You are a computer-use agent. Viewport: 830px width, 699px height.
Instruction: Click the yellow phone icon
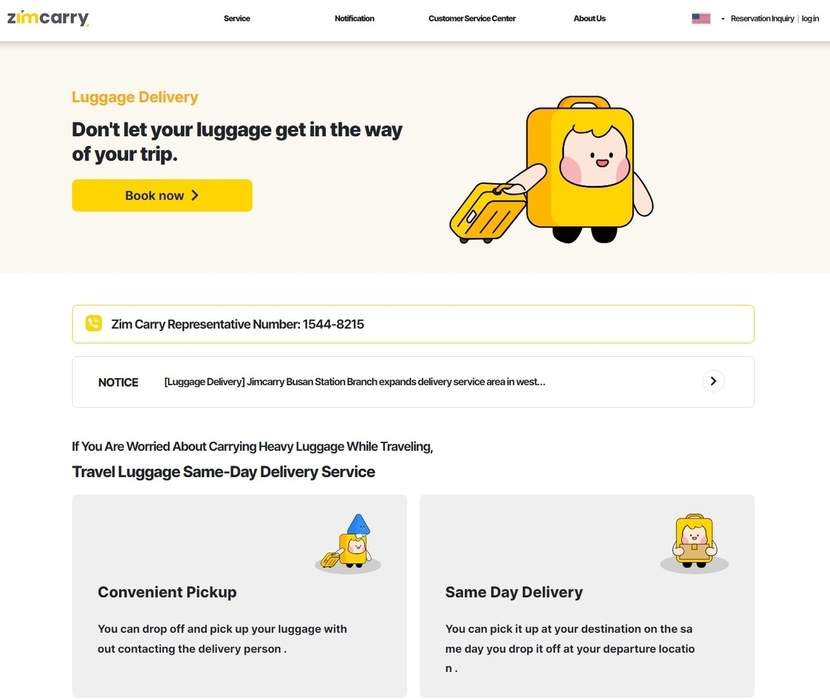(94, 323)
